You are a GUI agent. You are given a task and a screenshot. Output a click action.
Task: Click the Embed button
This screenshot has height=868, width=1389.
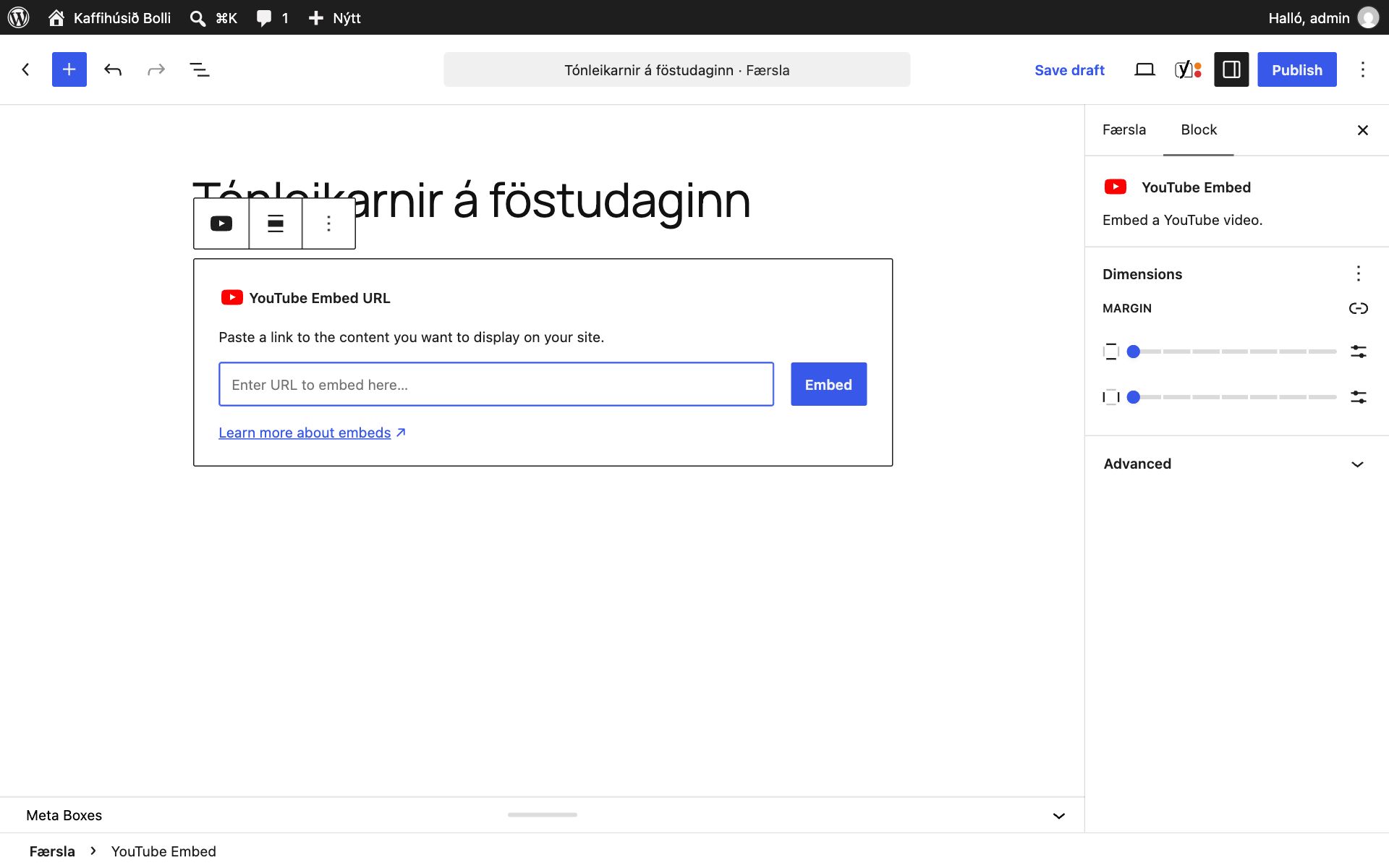829,384
